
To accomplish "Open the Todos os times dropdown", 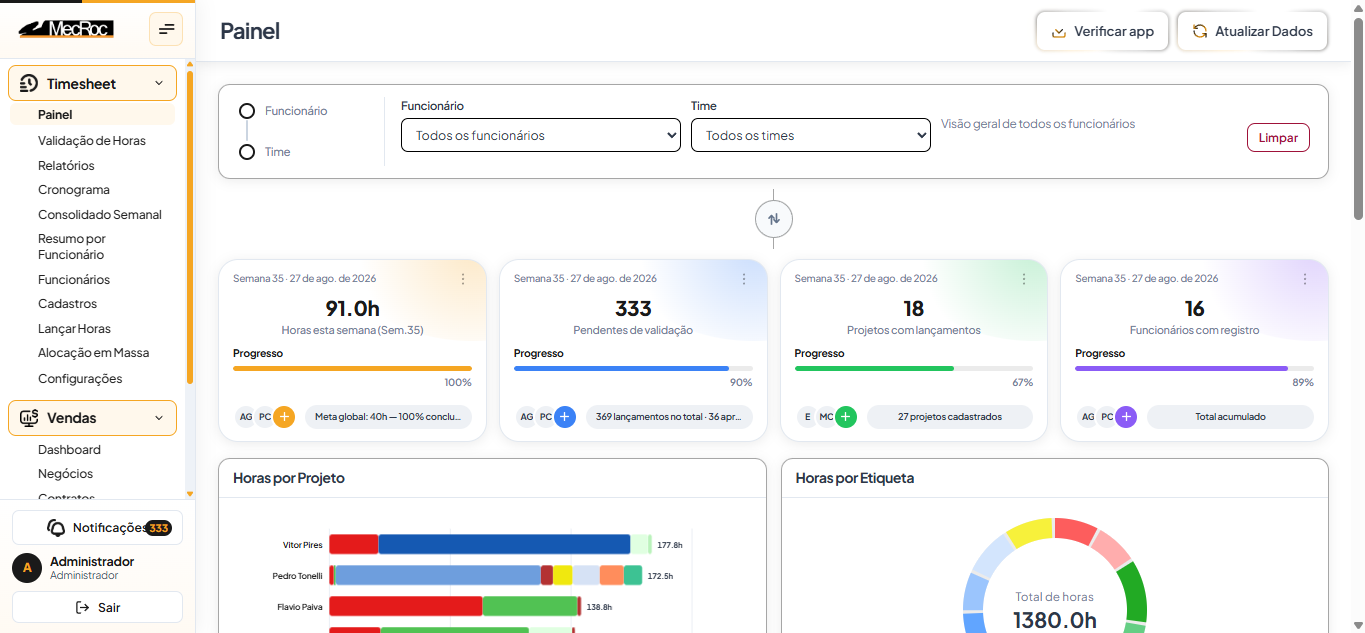I will 811,135.
